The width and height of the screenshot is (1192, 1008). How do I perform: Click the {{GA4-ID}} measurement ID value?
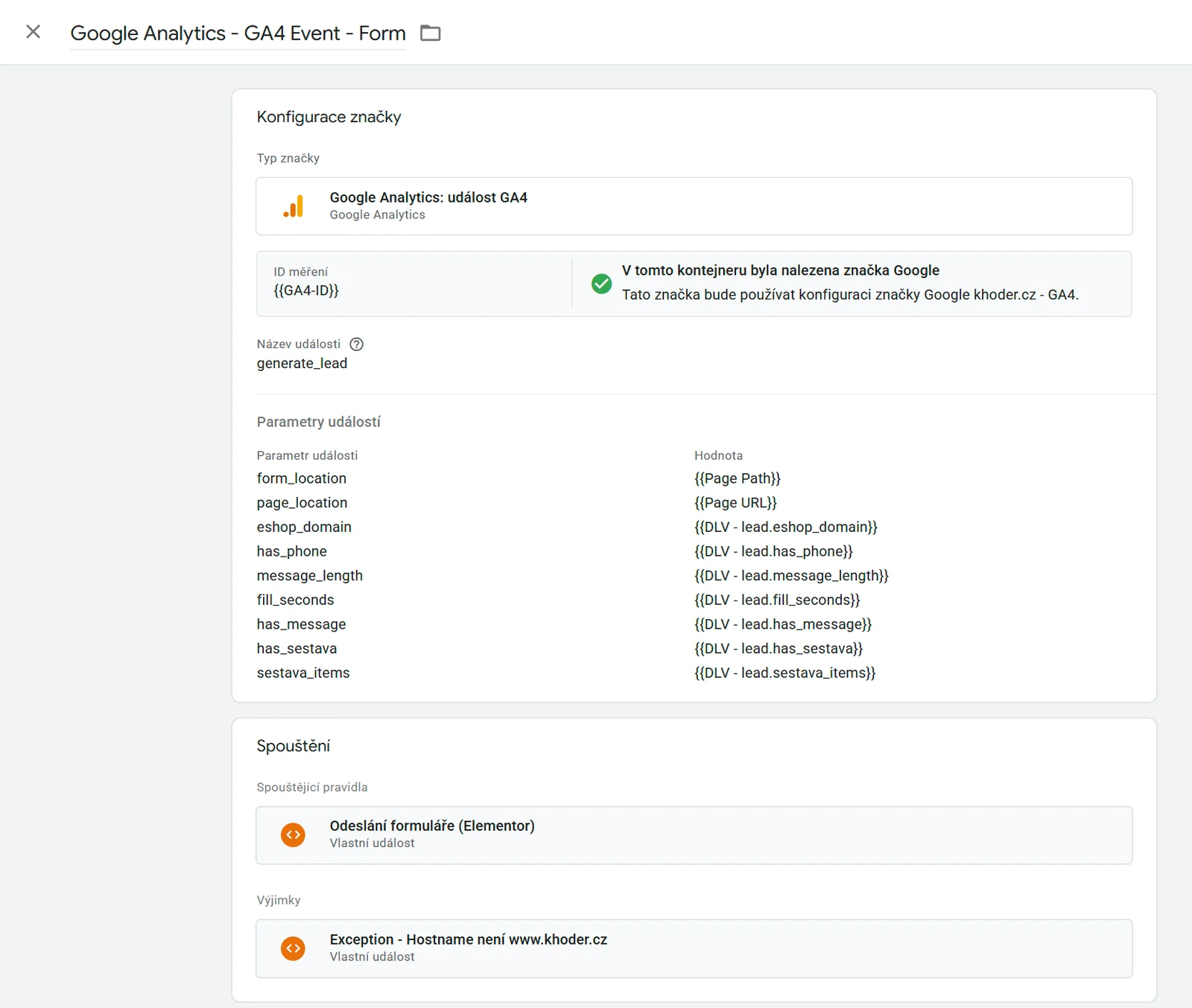click(306, 291)
